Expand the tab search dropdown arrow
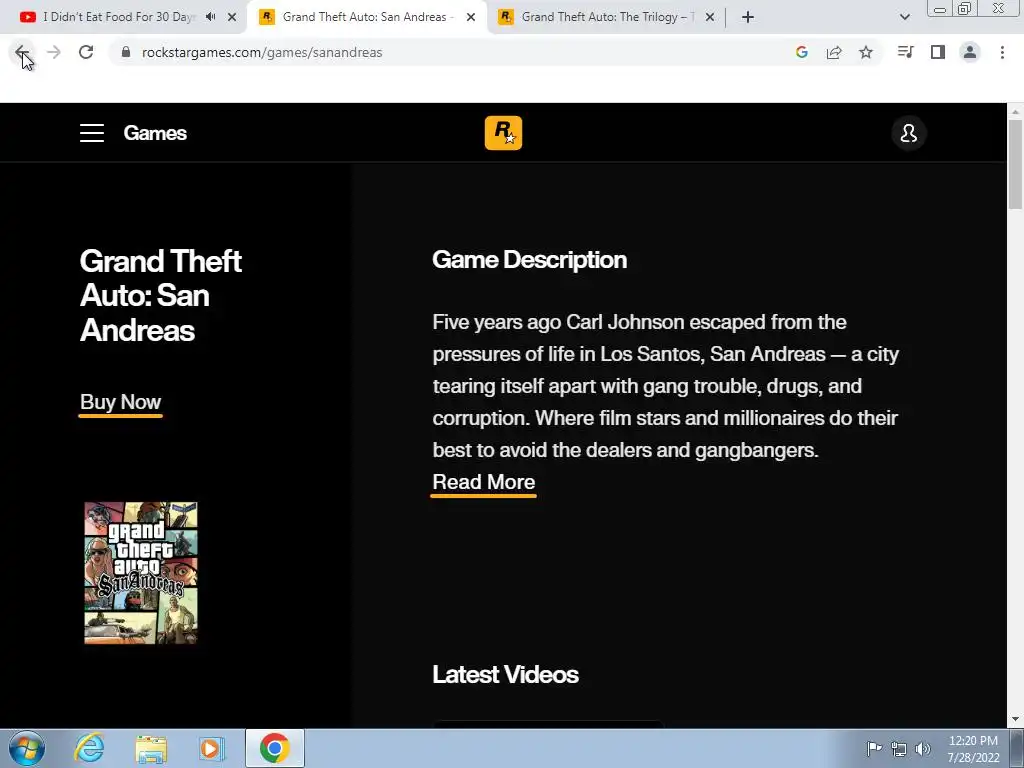The width and height of the screenshot is (1024, 768). [x=904, y=17]
